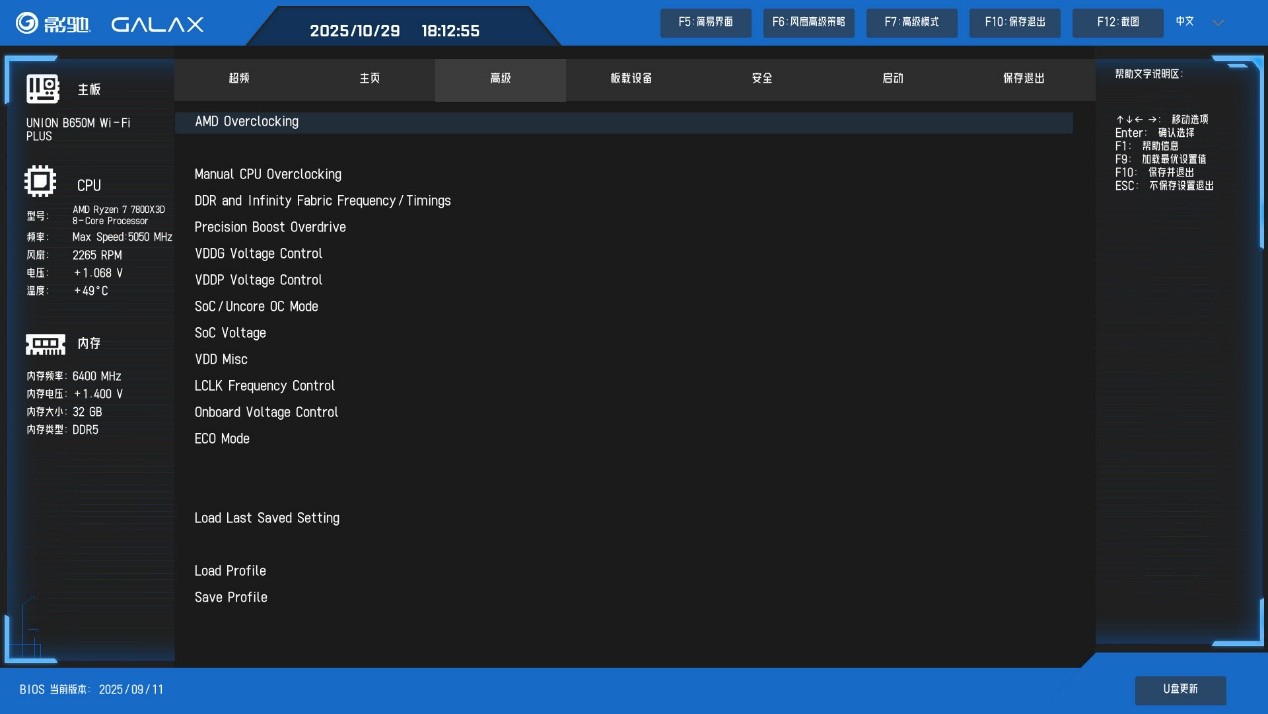The image size is (1268, 714).
Task: Click the F6 fan advanced strategy button
Action: coord(808,22)
